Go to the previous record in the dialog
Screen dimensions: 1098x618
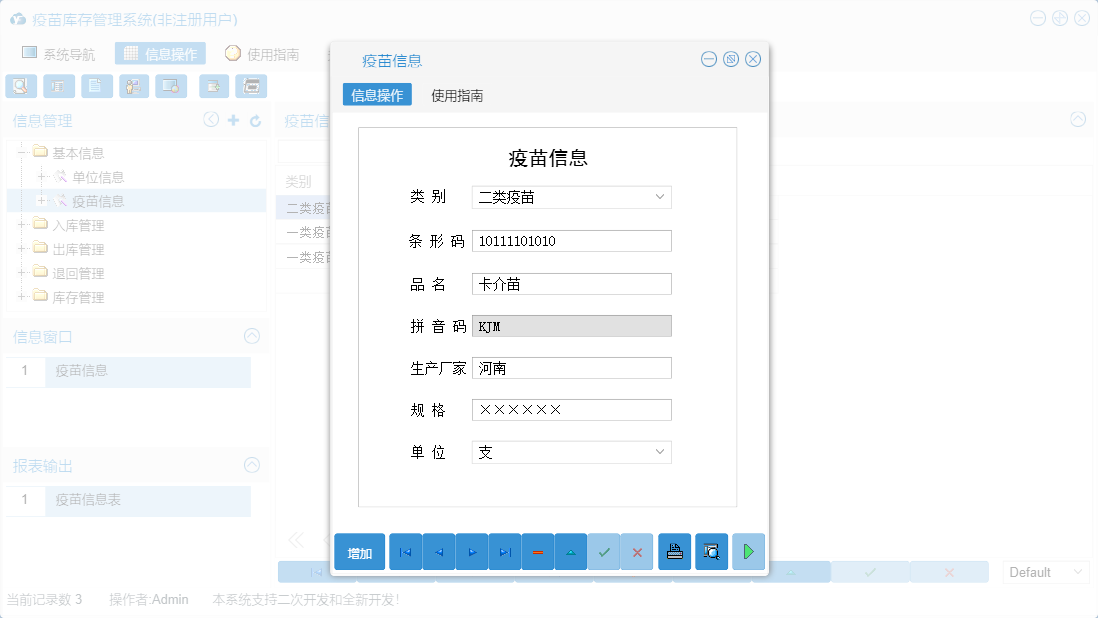[x=438, y=551]
